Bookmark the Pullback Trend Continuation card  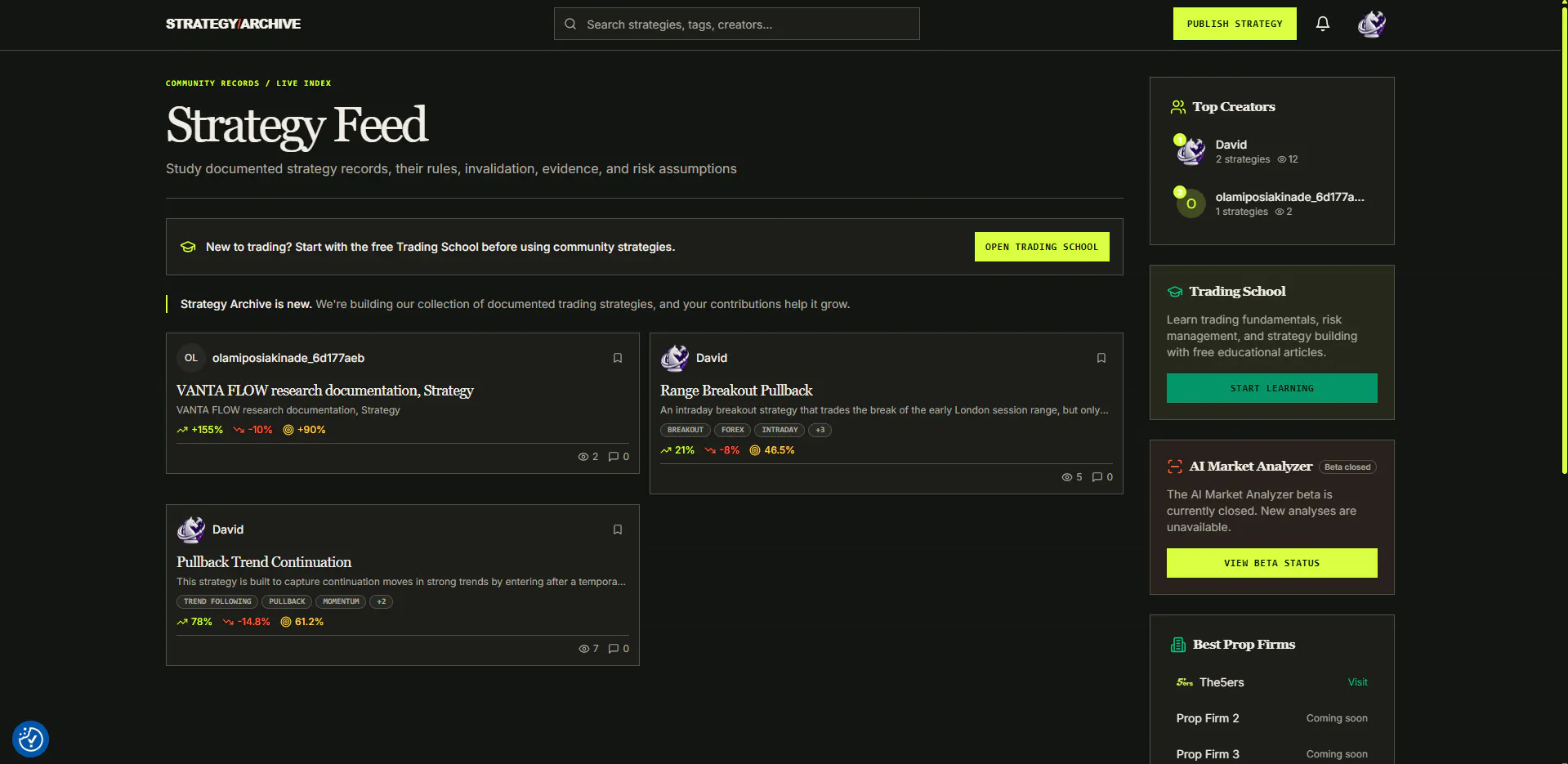(618, 529)
